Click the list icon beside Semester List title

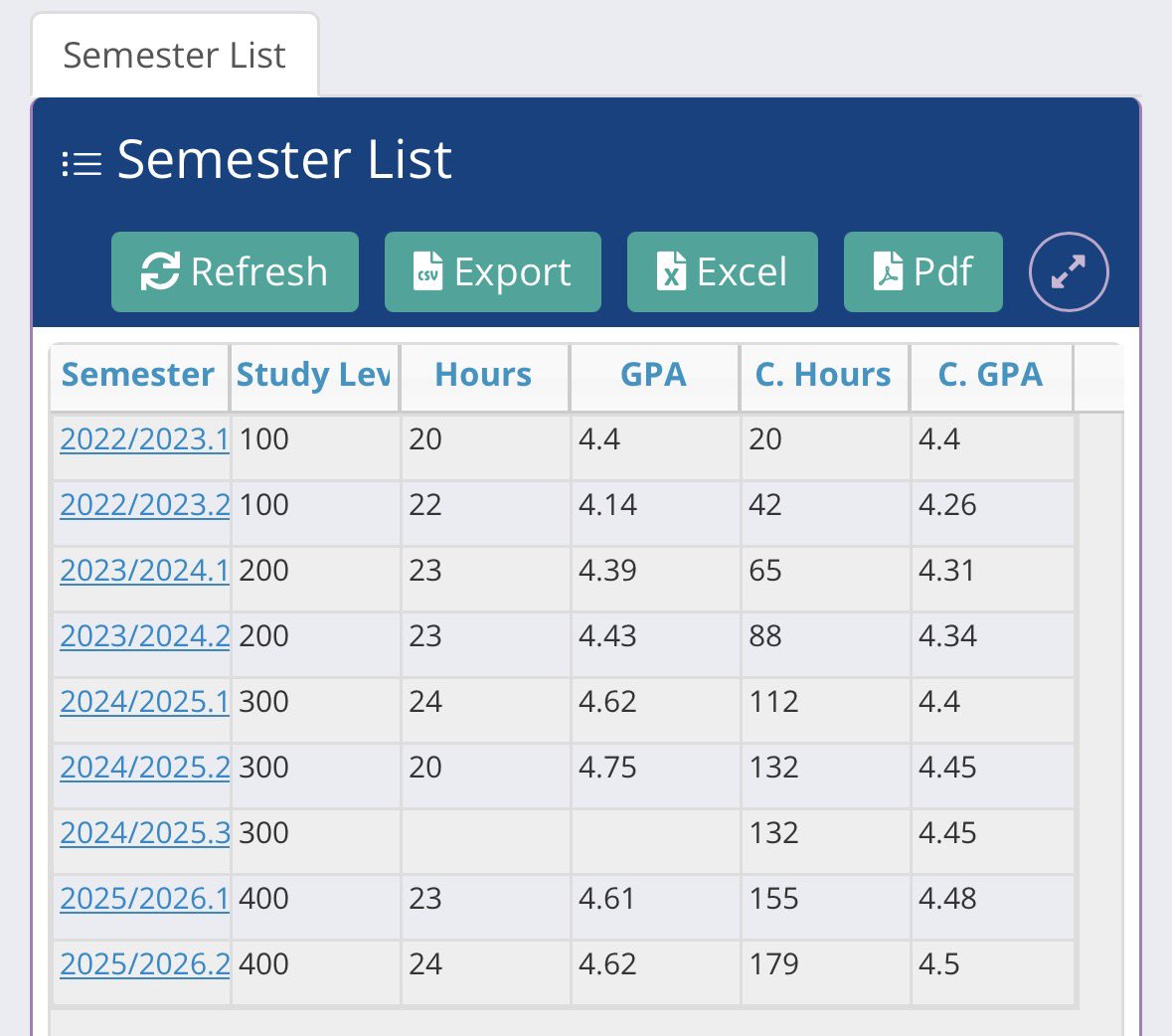coord(82,163)
